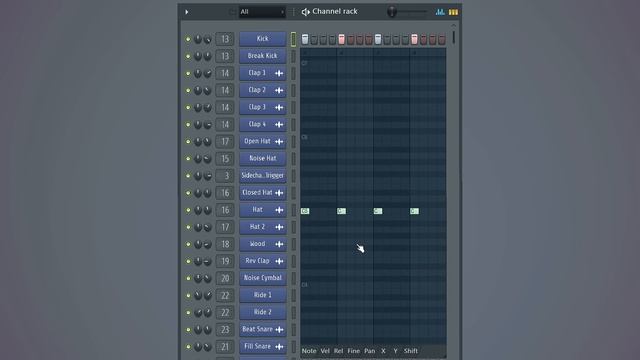Open the Break Kick channel button

click(x=262, y=56)
